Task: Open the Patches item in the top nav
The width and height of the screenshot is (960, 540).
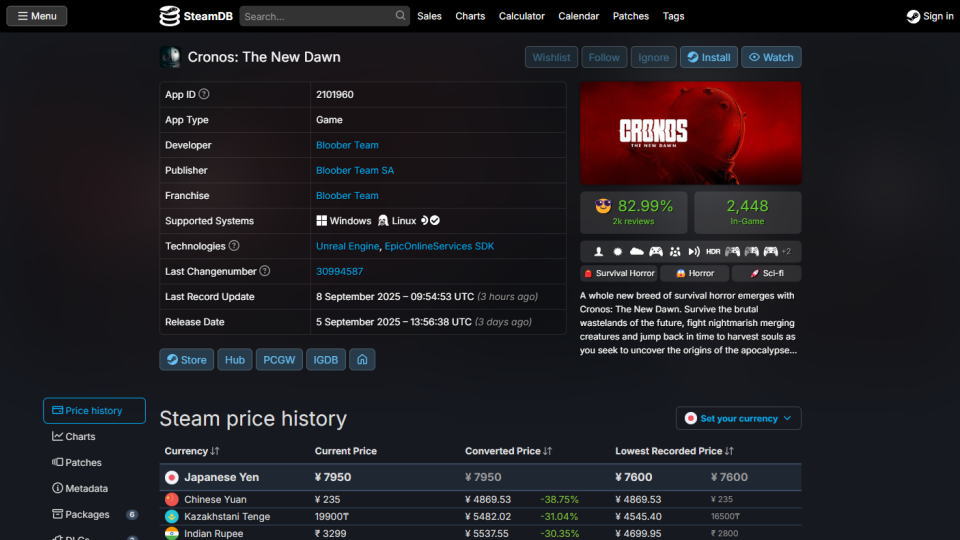Action: (x=631, y=16)
